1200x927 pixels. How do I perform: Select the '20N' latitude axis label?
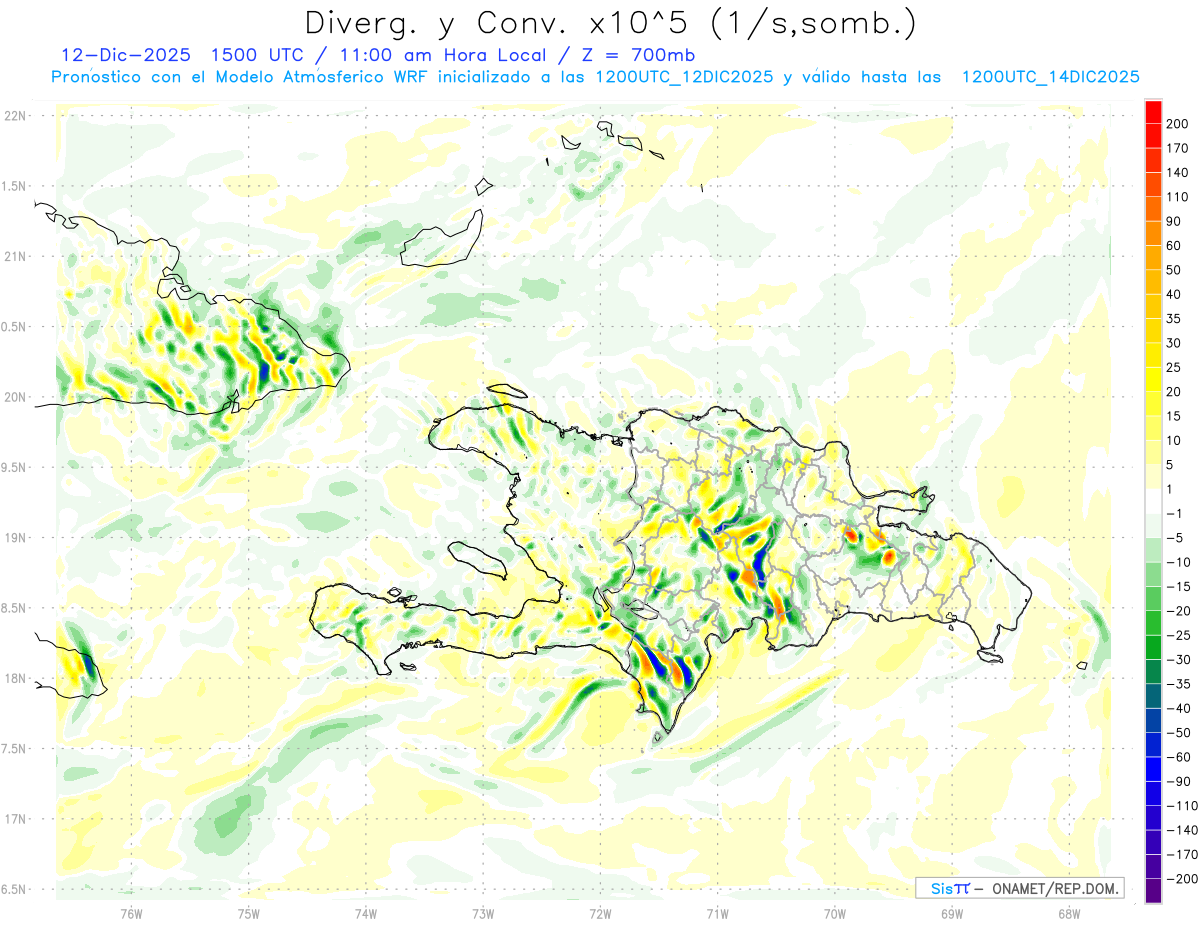click(x=15, y=397)
